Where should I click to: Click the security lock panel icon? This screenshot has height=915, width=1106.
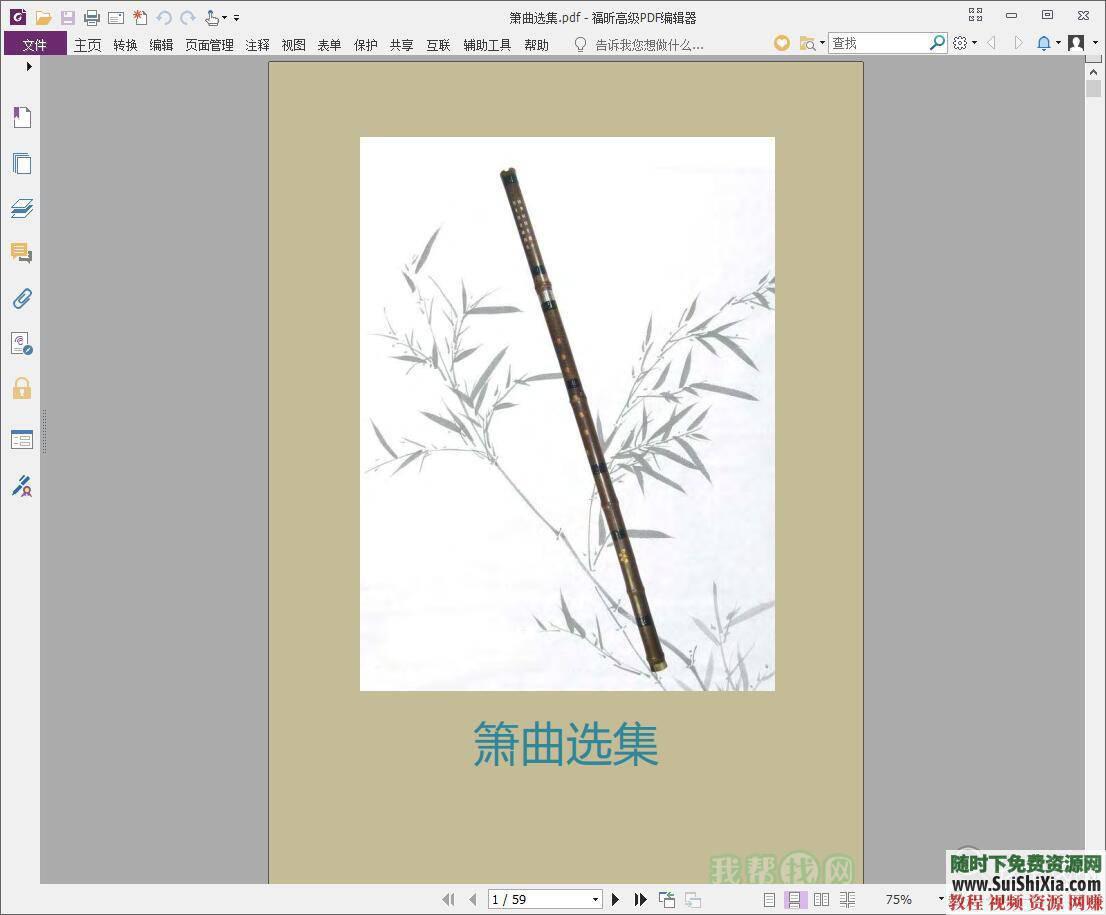pos(22,388)
